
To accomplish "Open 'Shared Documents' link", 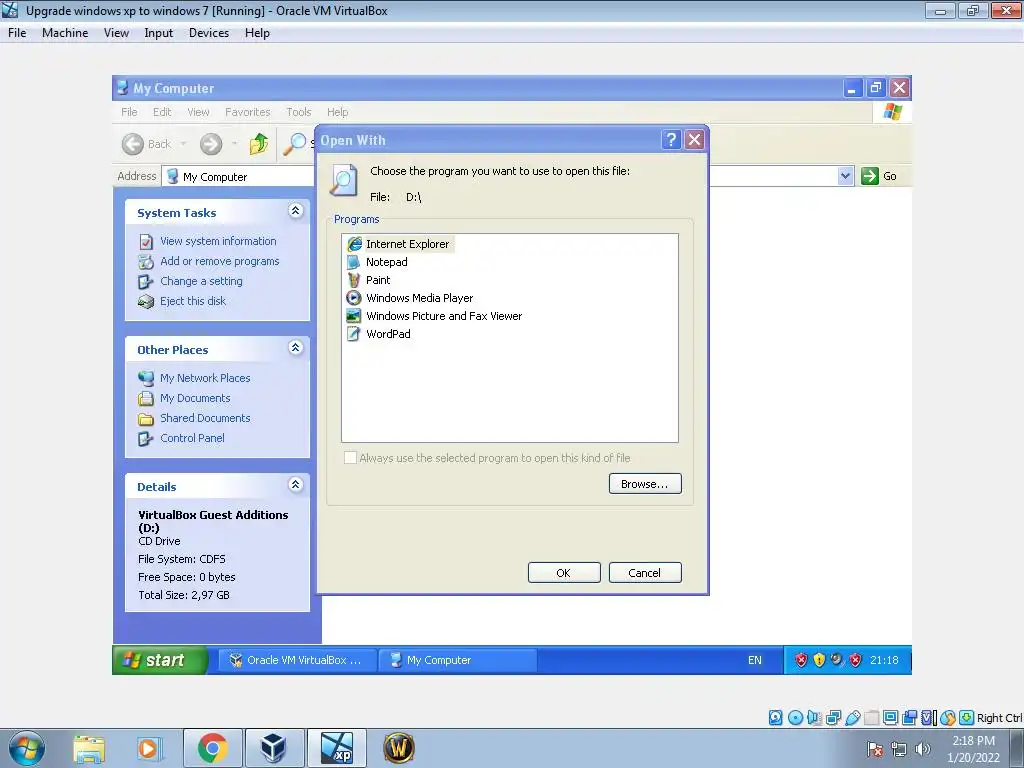I will pyautogui.click(x=205, y=418).
